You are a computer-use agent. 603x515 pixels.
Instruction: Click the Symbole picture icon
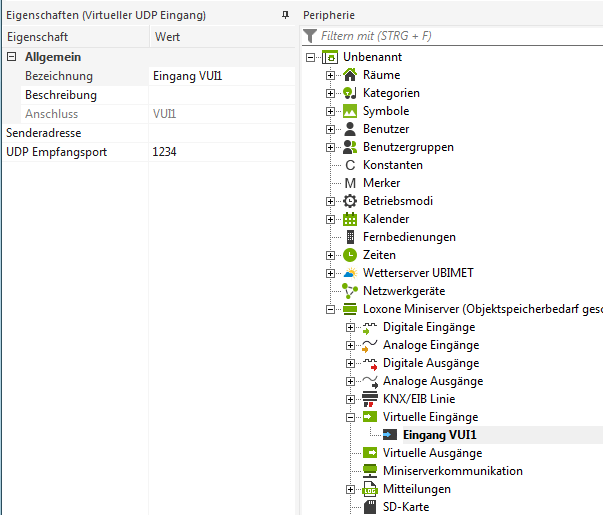(x=350, y=111)
